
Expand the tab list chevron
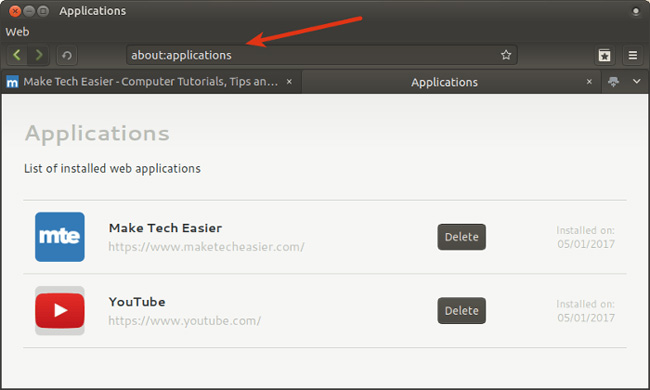pyautogui.click(x=637, y=81)
